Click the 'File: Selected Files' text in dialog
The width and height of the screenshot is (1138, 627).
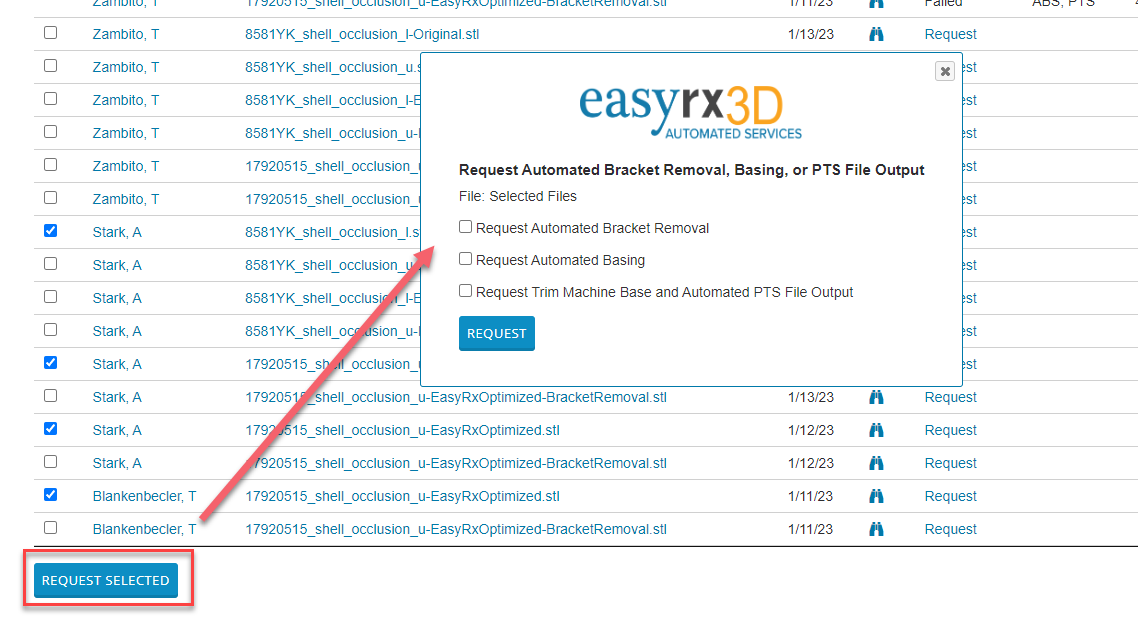[x=517, y=196]
